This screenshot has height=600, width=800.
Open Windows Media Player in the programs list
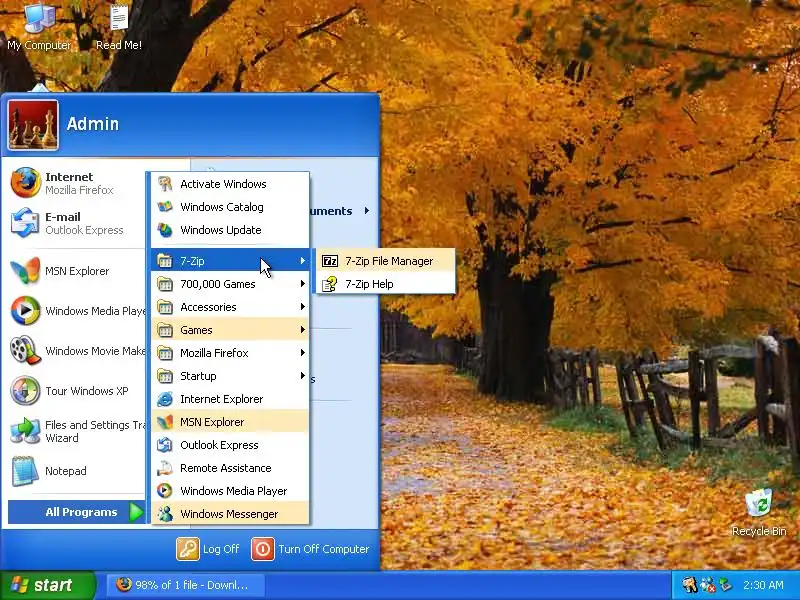[x=230, y=491]
